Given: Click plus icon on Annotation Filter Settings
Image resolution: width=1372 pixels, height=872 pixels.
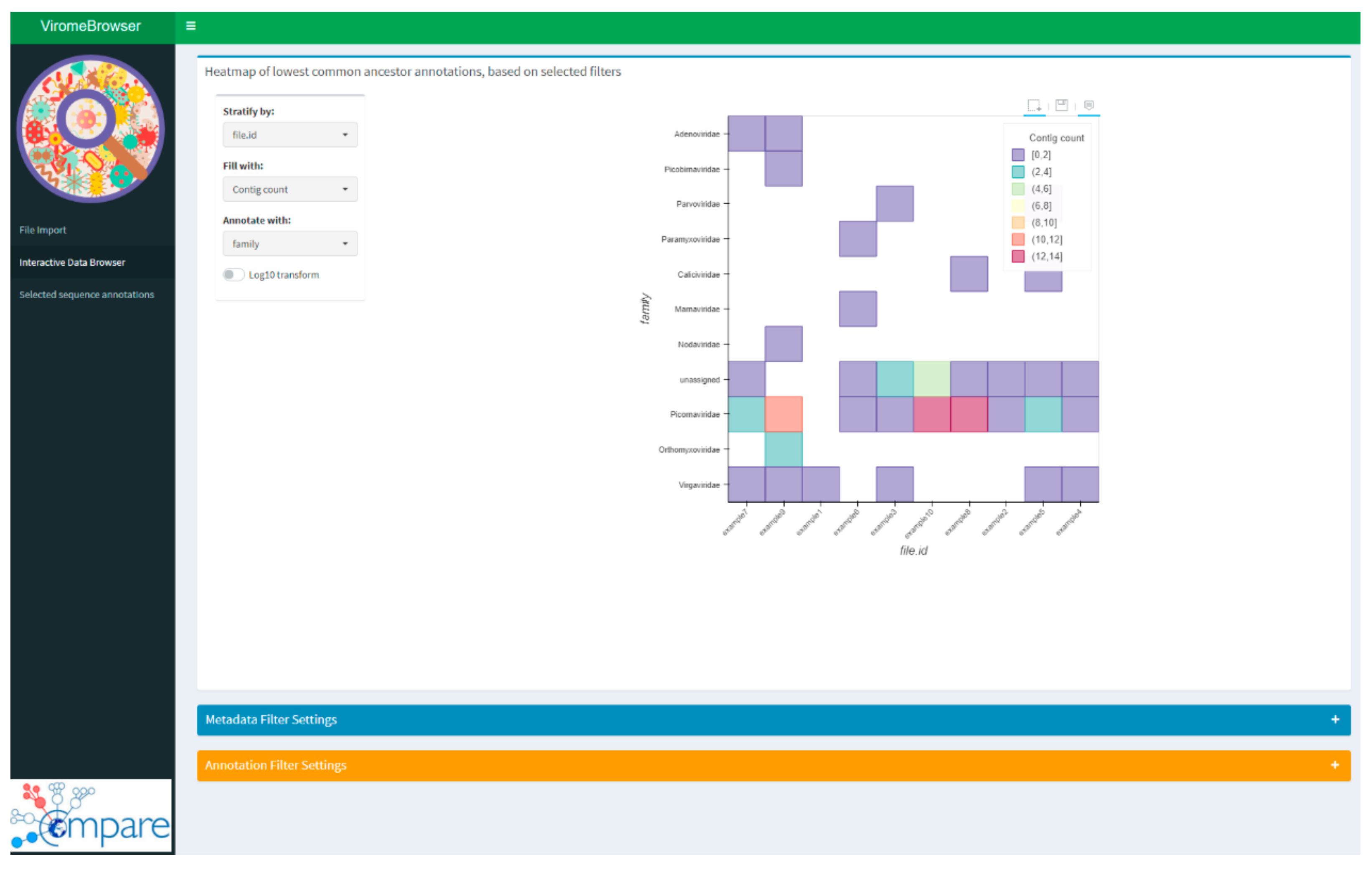Looking at the screenshot, I should click(1335, 765).
